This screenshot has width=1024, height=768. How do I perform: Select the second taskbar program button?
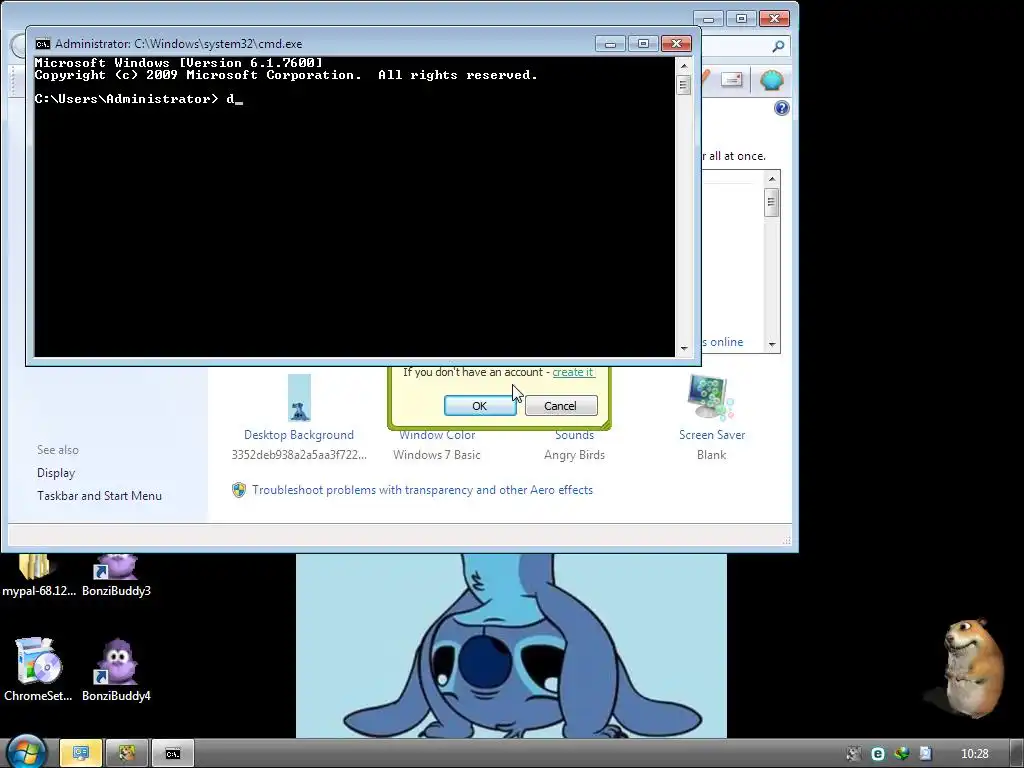pos(127,754)
